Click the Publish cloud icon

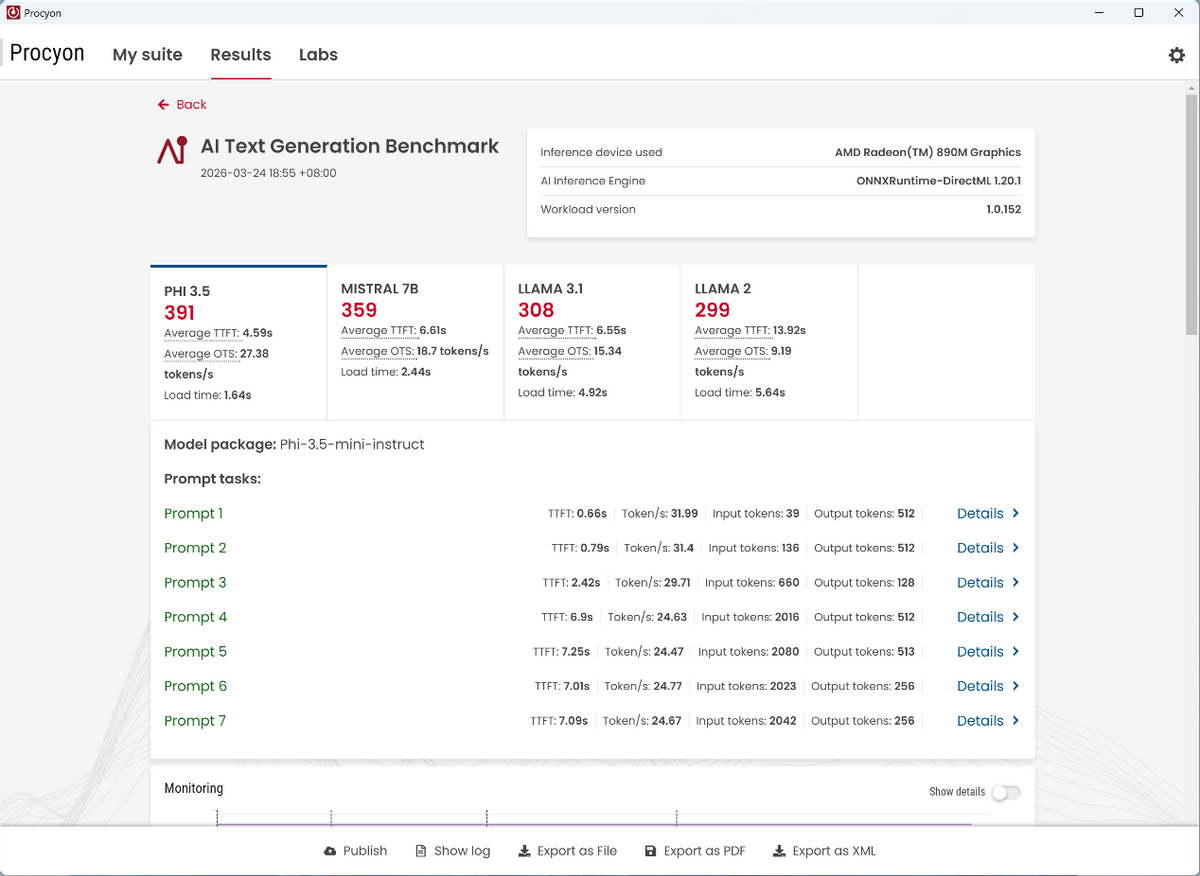(x=330, y=851)
